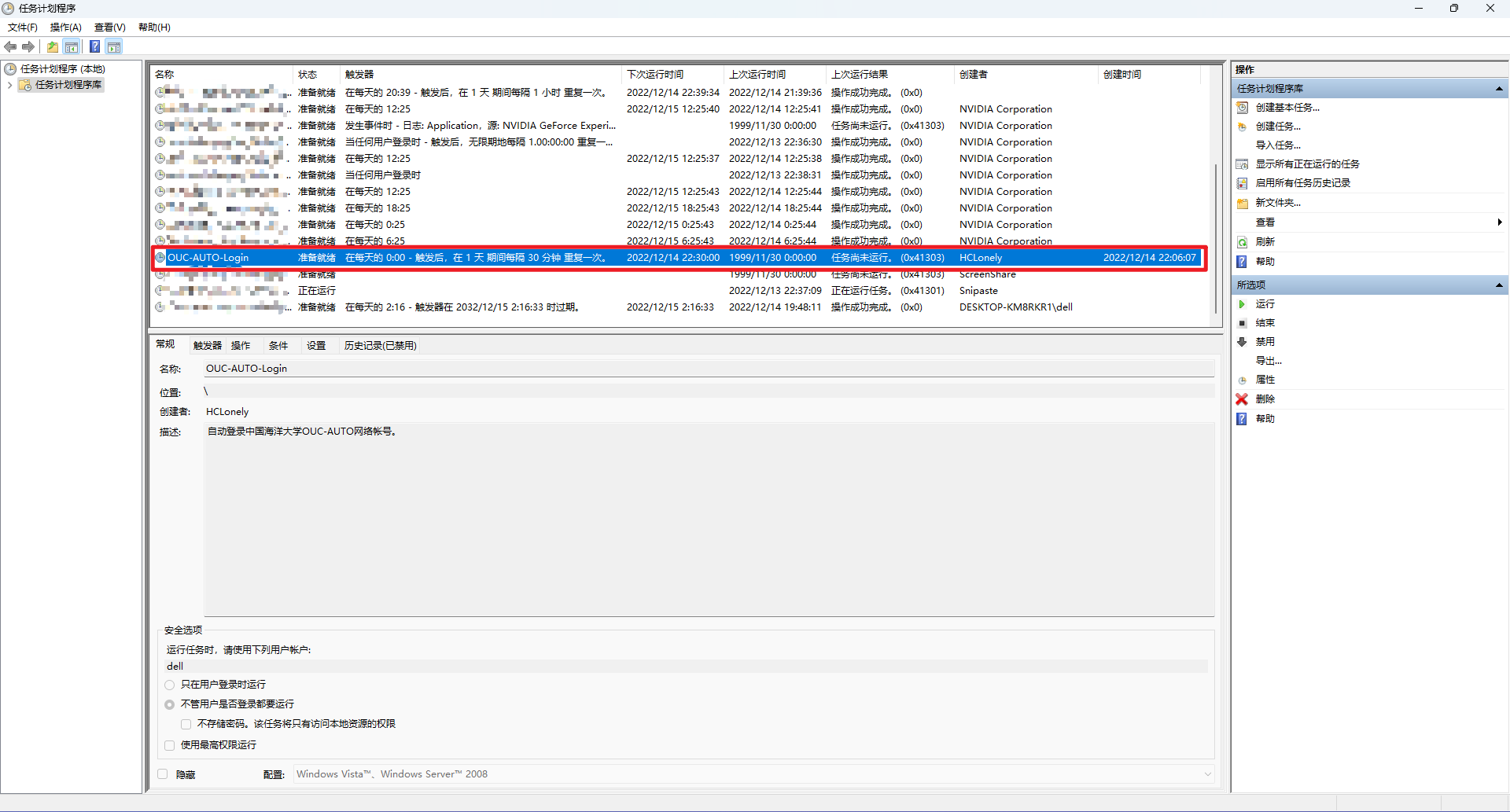Click the 描述 description text box
This screenshot has height=812, width=1510.
pos(709,520)
